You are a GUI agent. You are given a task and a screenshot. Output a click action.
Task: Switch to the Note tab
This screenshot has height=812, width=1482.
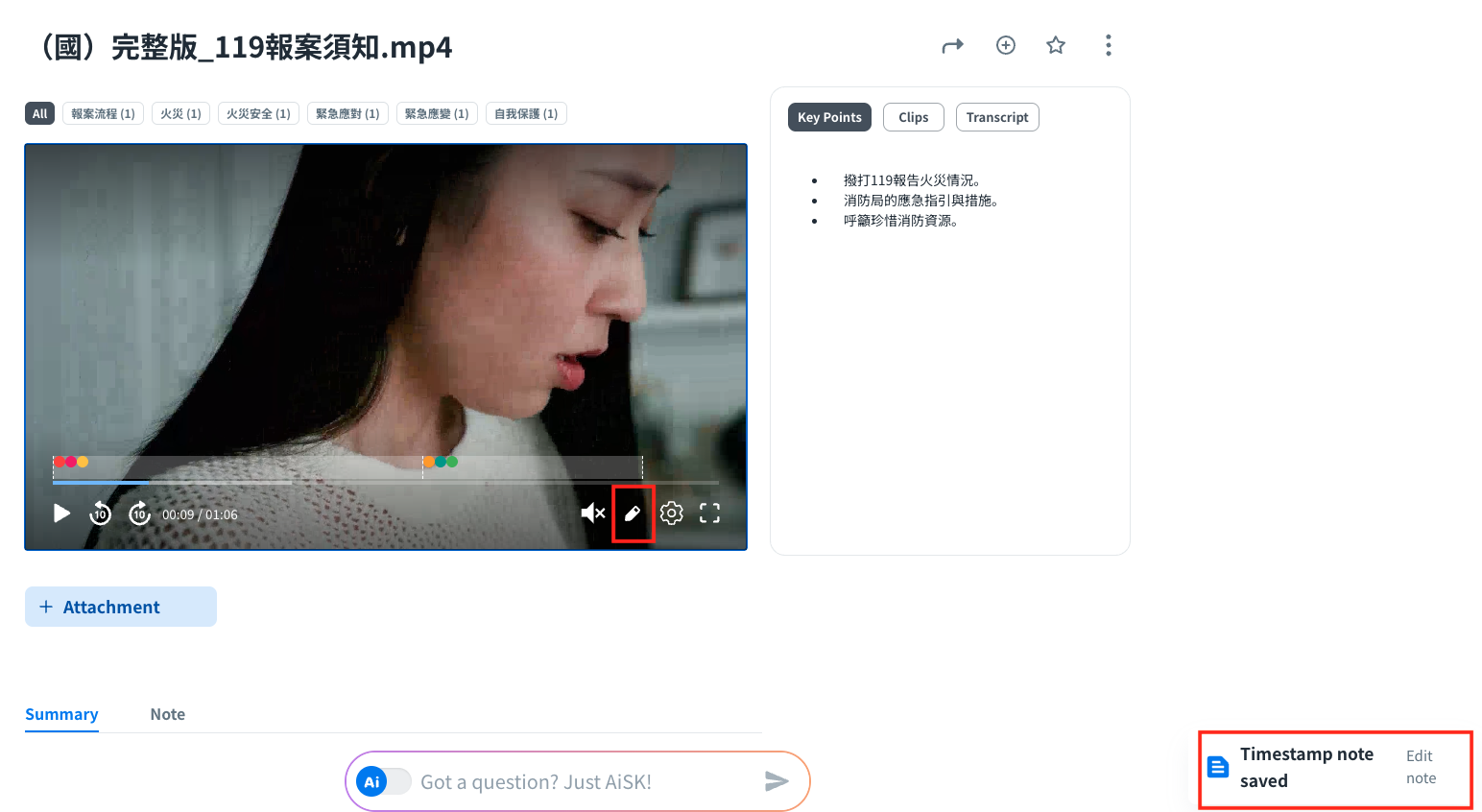coord(167,714)
